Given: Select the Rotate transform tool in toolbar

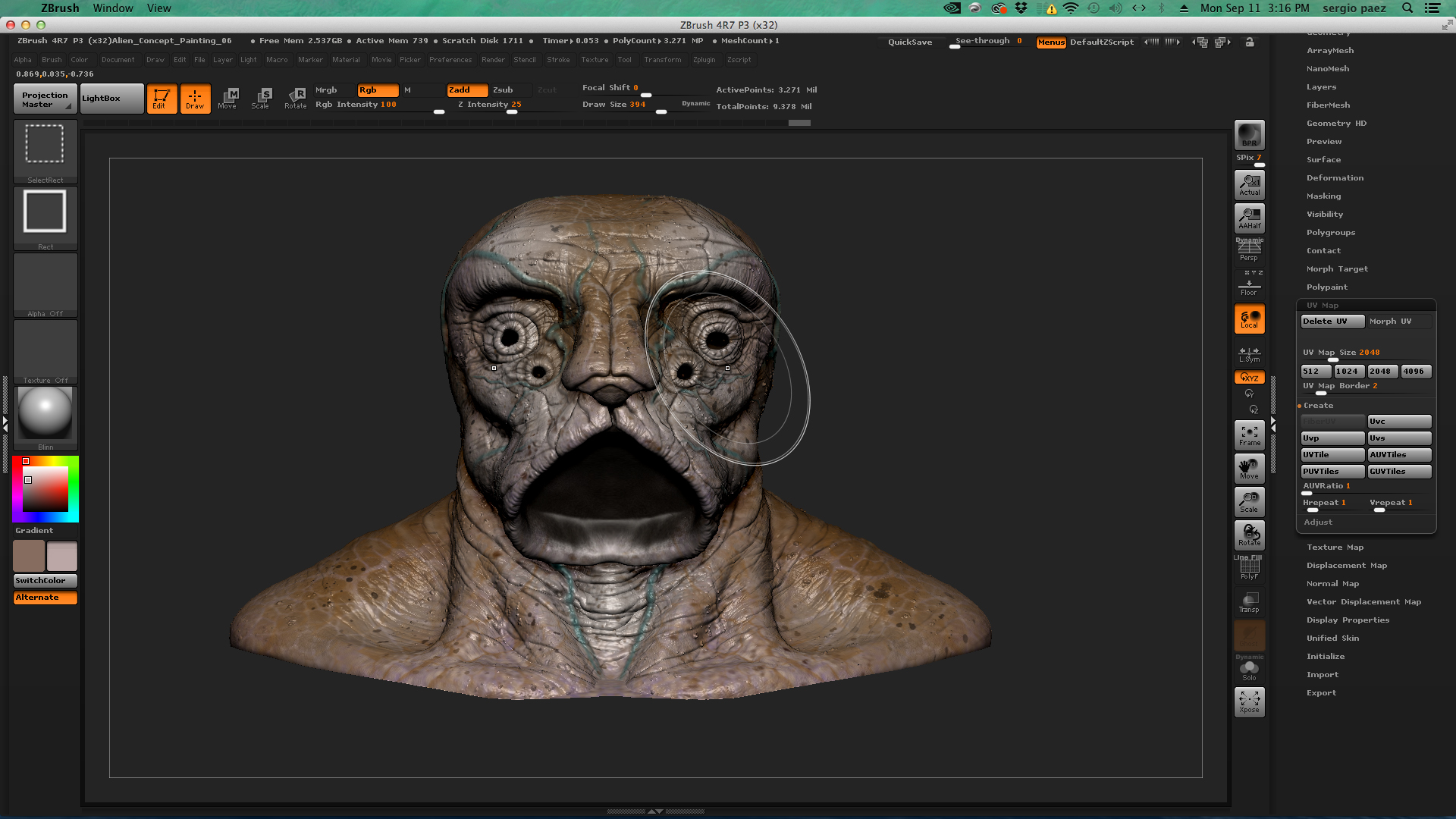Looking at the screenshot, I should (x=296, y=99).
